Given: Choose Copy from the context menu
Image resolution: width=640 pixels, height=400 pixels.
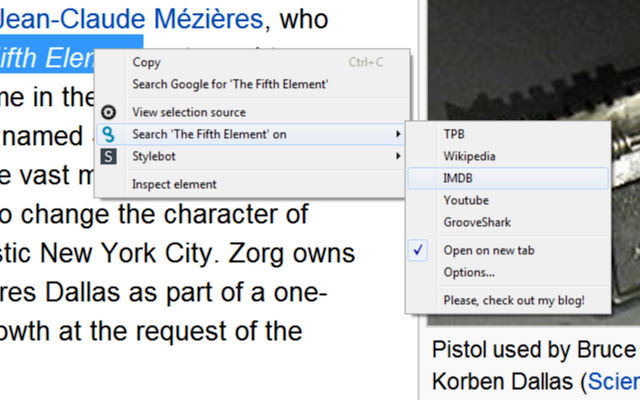Looking at the screenshot, I should tap(146, 62).
